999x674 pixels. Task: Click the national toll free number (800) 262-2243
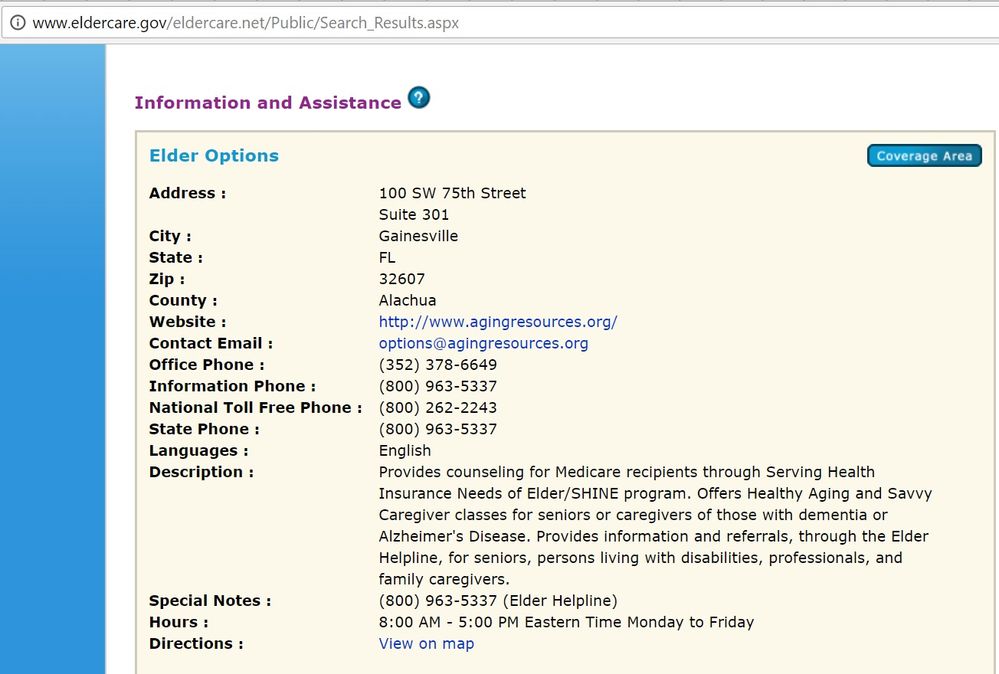[437, 408]
